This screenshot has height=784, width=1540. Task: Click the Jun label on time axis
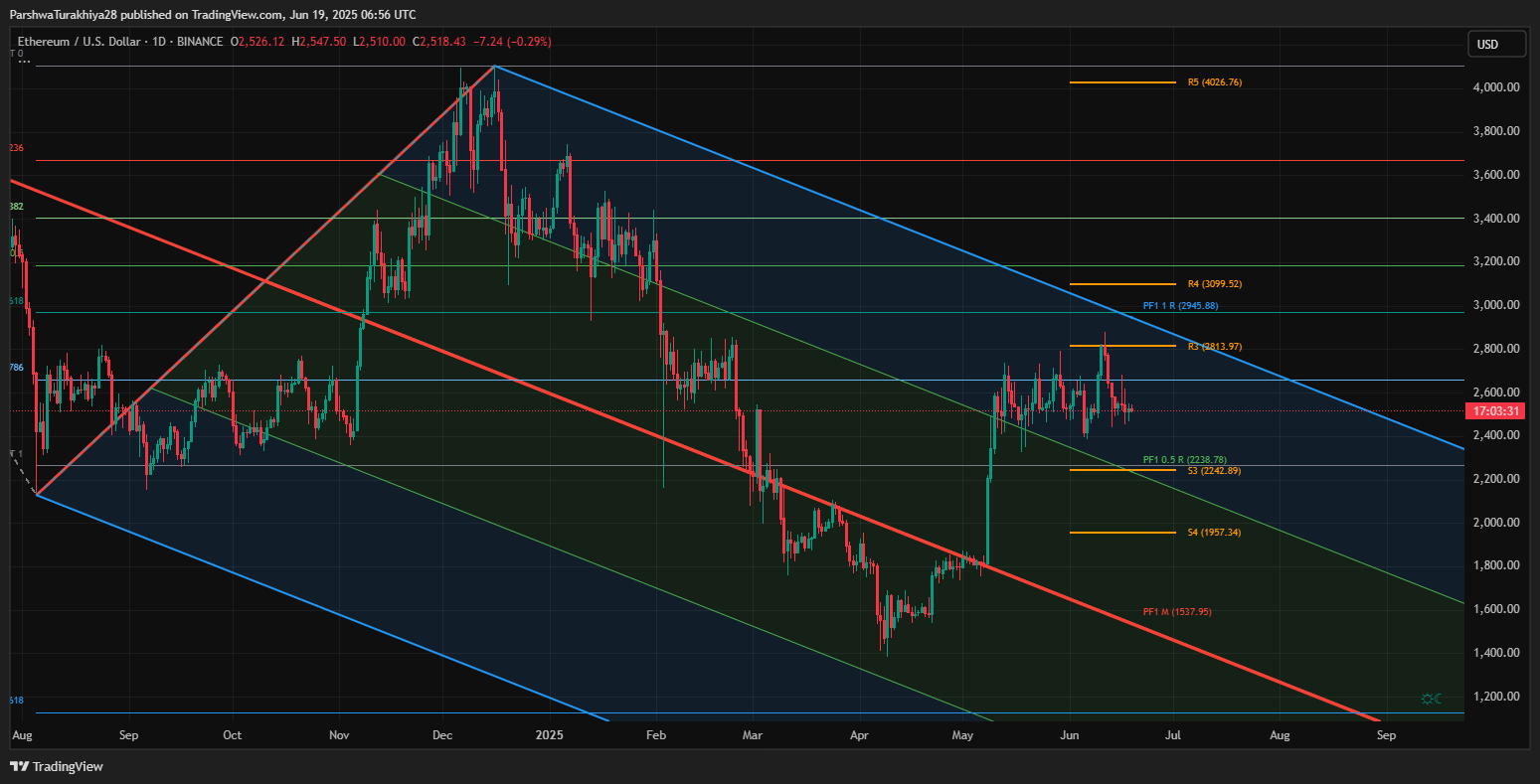[1069, 736]
